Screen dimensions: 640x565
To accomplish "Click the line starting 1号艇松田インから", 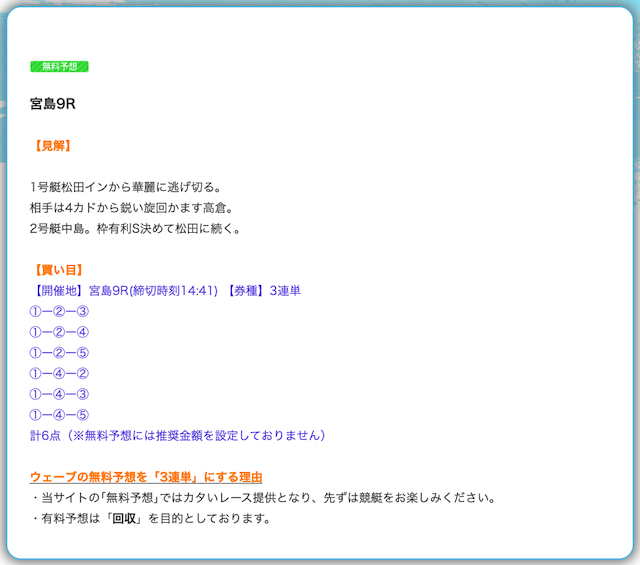I will coord(126,187).
